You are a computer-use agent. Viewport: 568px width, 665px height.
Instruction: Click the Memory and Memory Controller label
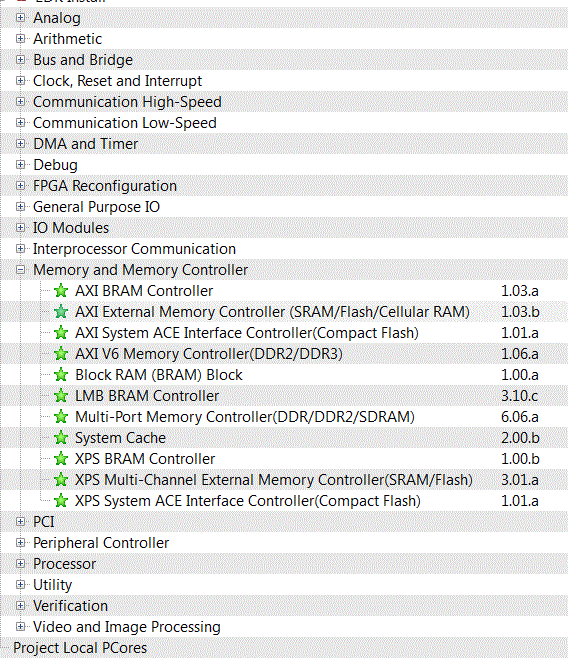(x=140, y=270)
